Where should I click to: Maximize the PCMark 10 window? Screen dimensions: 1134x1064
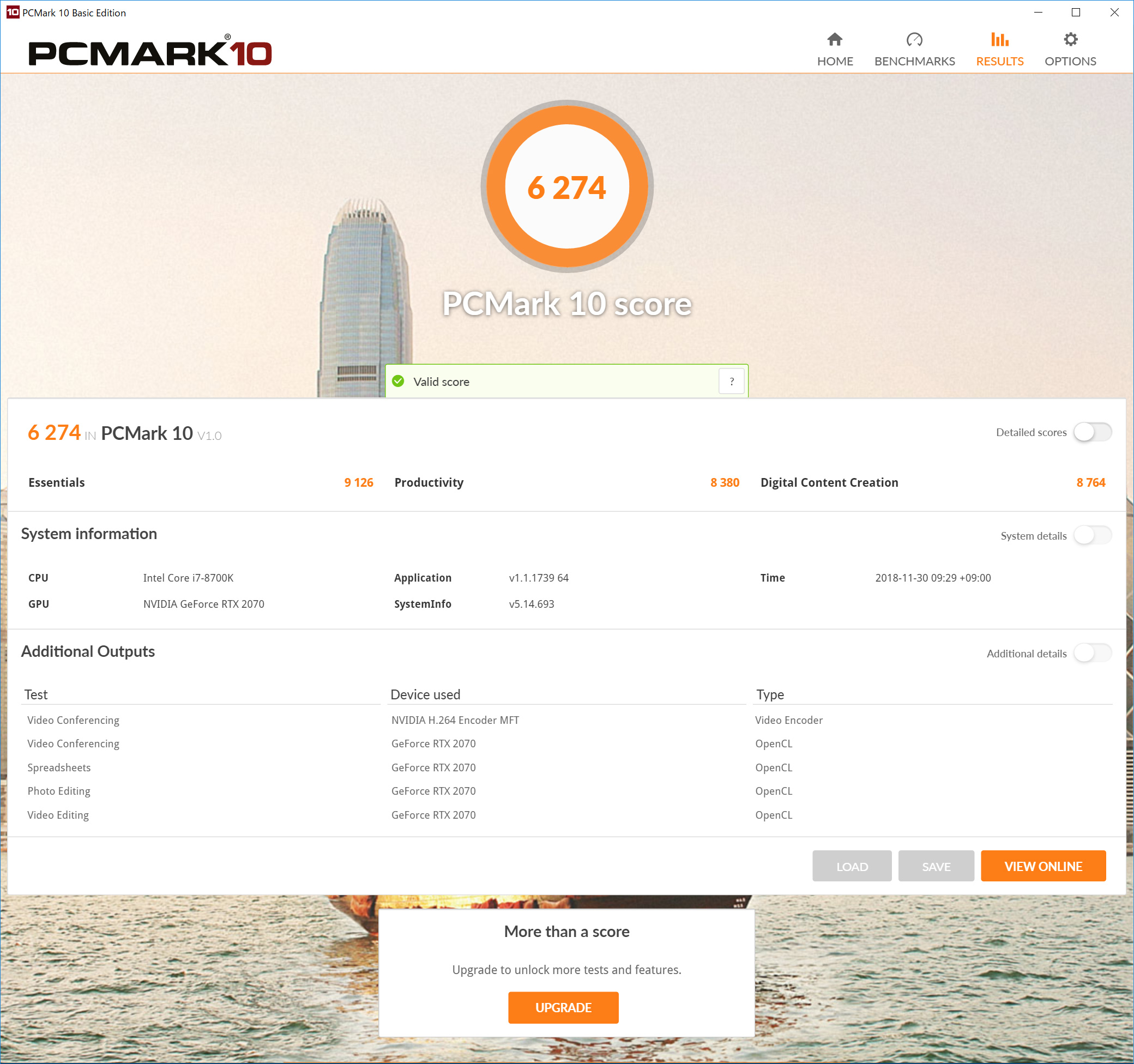[1075, 12]
